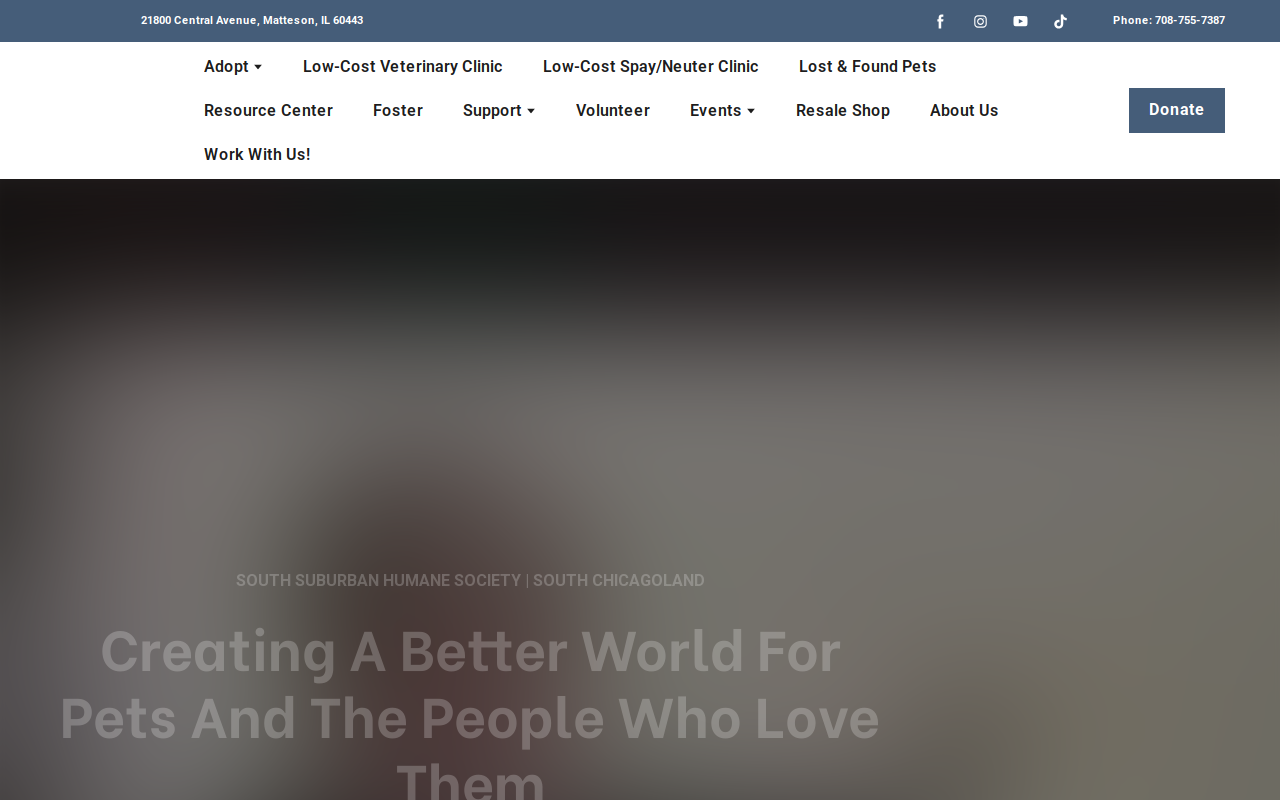Expand the Adopt dropdown menu
Viewport: 1280px width, 800px height.
tap(233, 66)
